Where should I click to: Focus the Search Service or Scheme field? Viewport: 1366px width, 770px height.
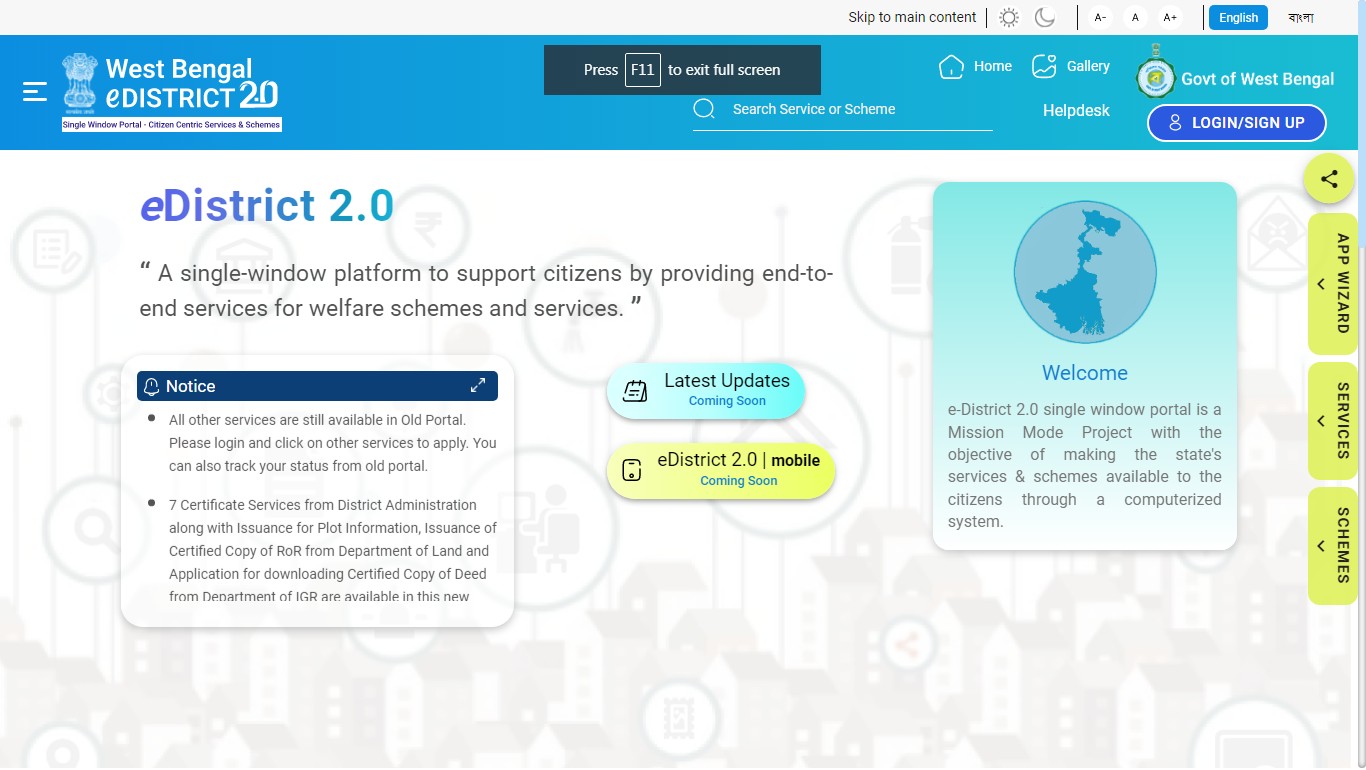pyautogui.click(x=843, y=110)
